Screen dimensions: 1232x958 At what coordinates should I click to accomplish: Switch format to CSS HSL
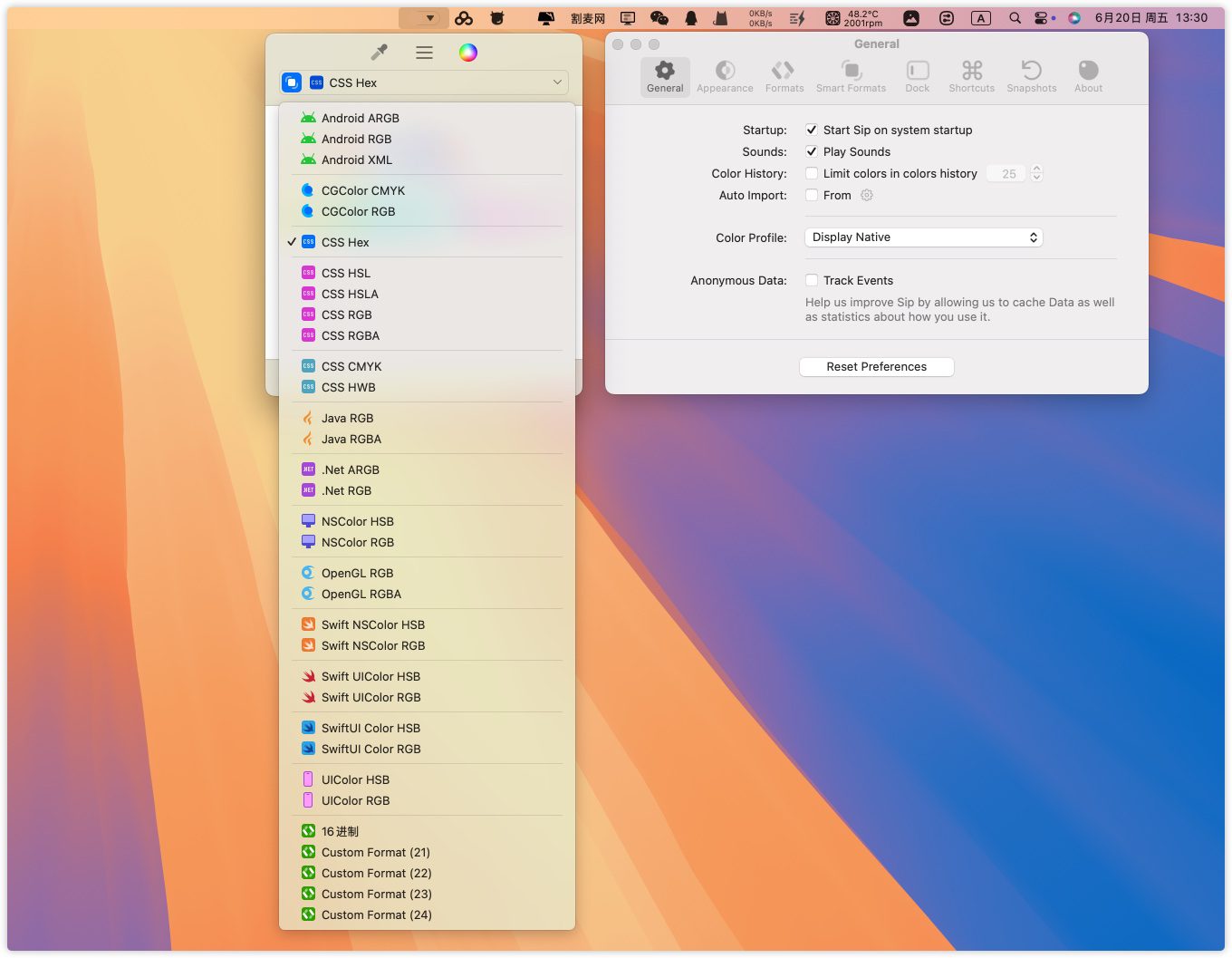[x=428, y=273]
